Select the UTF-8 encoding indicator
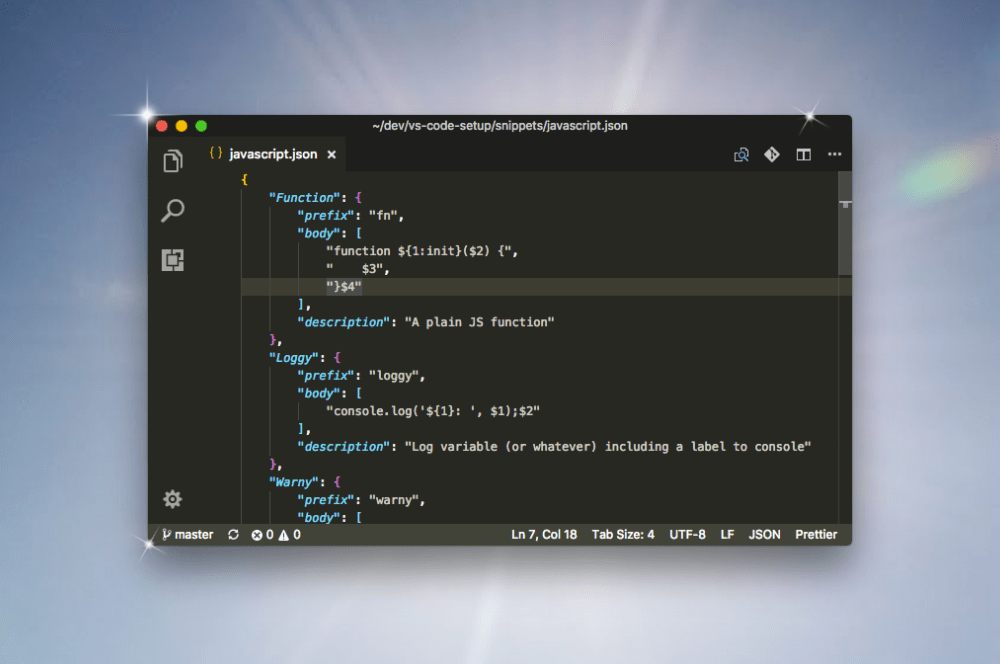Image resolution: width=1000 pixels, height=664 pixels. click(x=687, y=534)
